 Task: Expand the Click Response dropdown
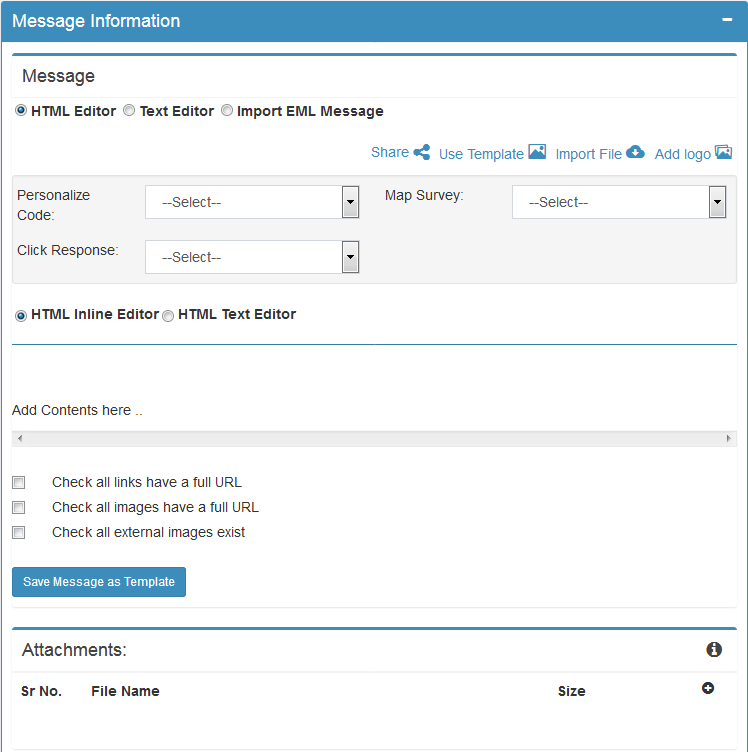coord(251,257)
